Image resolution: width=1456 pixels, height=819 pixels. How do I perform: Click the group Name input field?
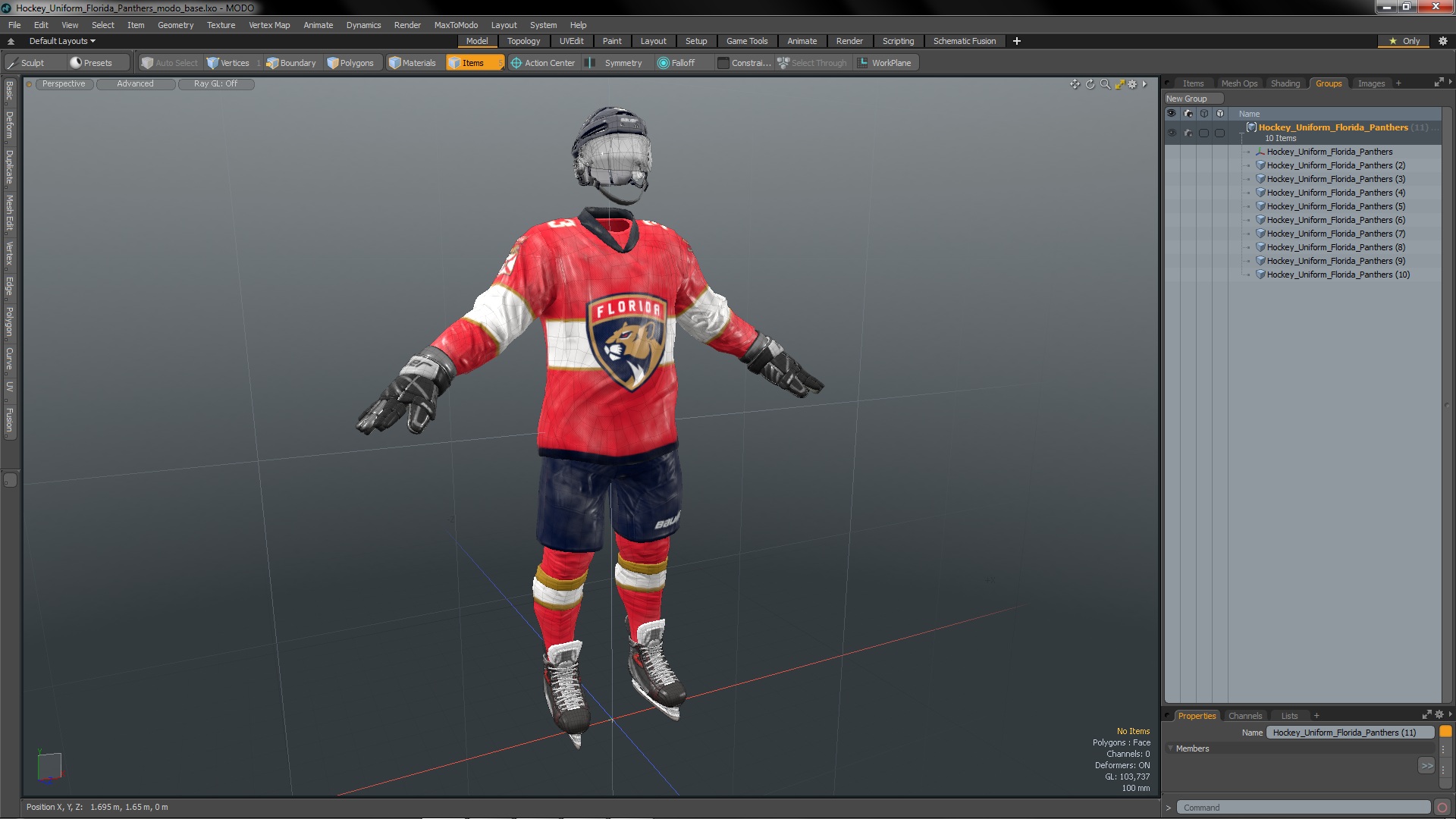(1351, 733)
